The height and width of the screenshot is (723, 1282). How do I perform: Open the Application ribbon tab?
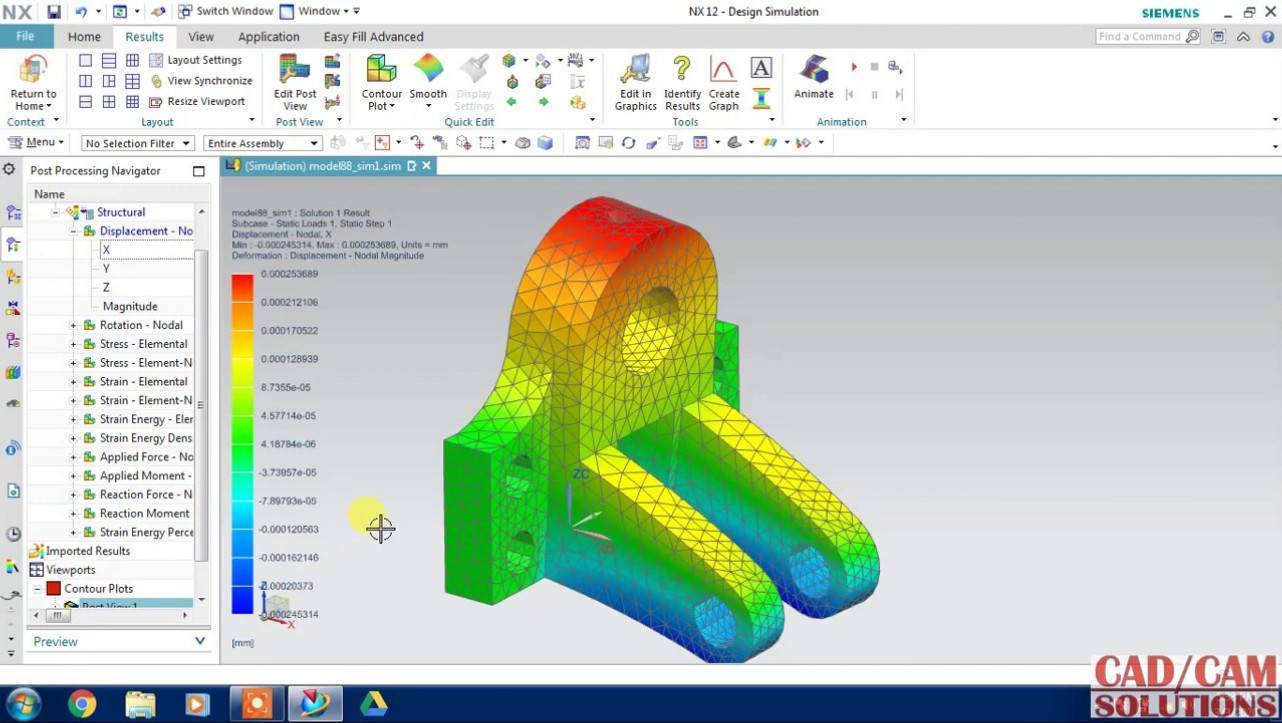[x=268, y=37]
